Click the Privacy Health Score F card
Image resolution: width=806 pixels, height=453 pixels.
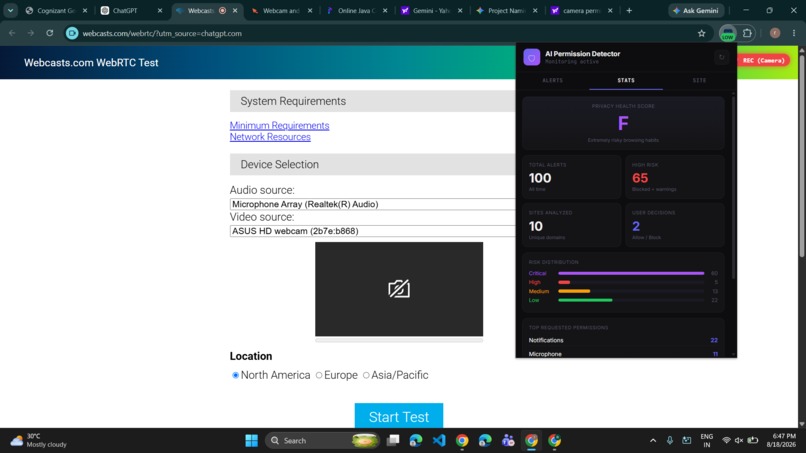(x=623, y=123)
